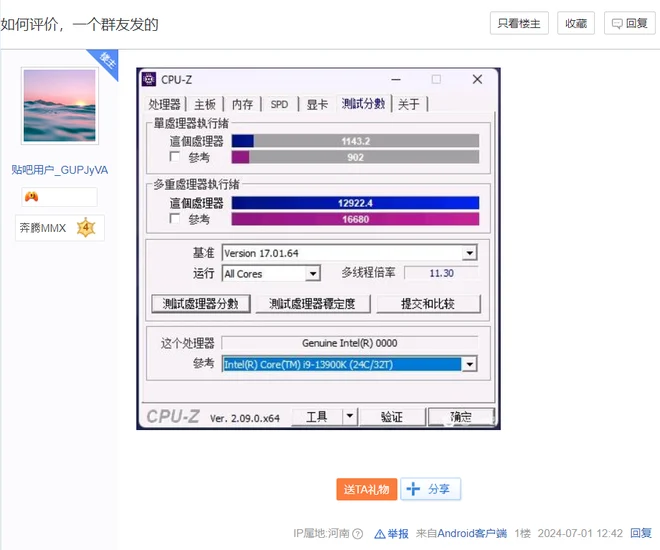Click the 回复 link at post footer

coord(641,534)
